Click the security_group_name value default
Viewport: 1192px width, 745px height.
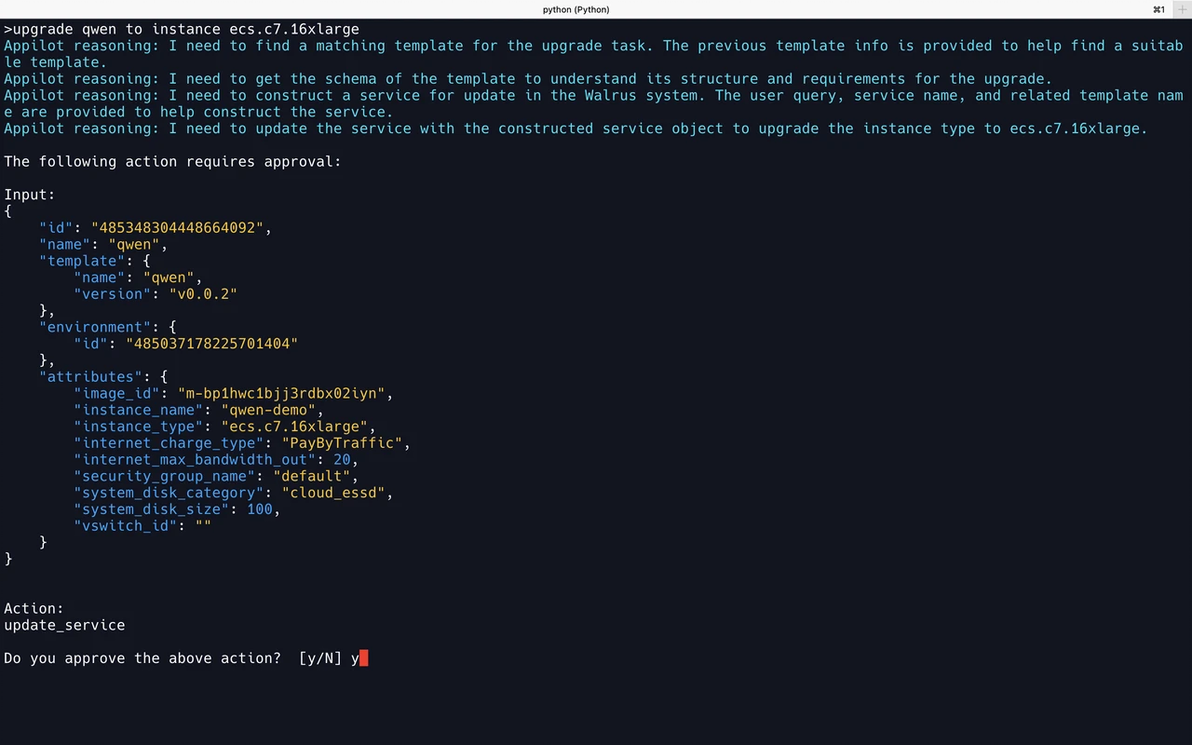coord(312,476)
